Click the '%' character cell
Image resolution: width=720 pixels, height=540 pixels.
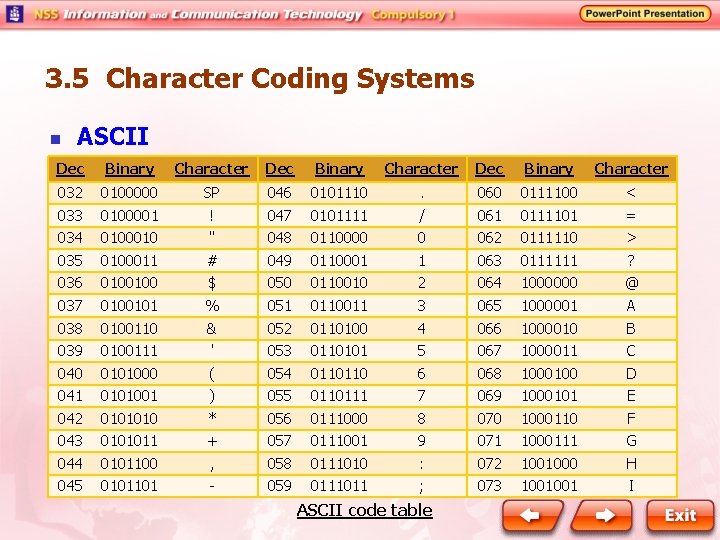212,306
